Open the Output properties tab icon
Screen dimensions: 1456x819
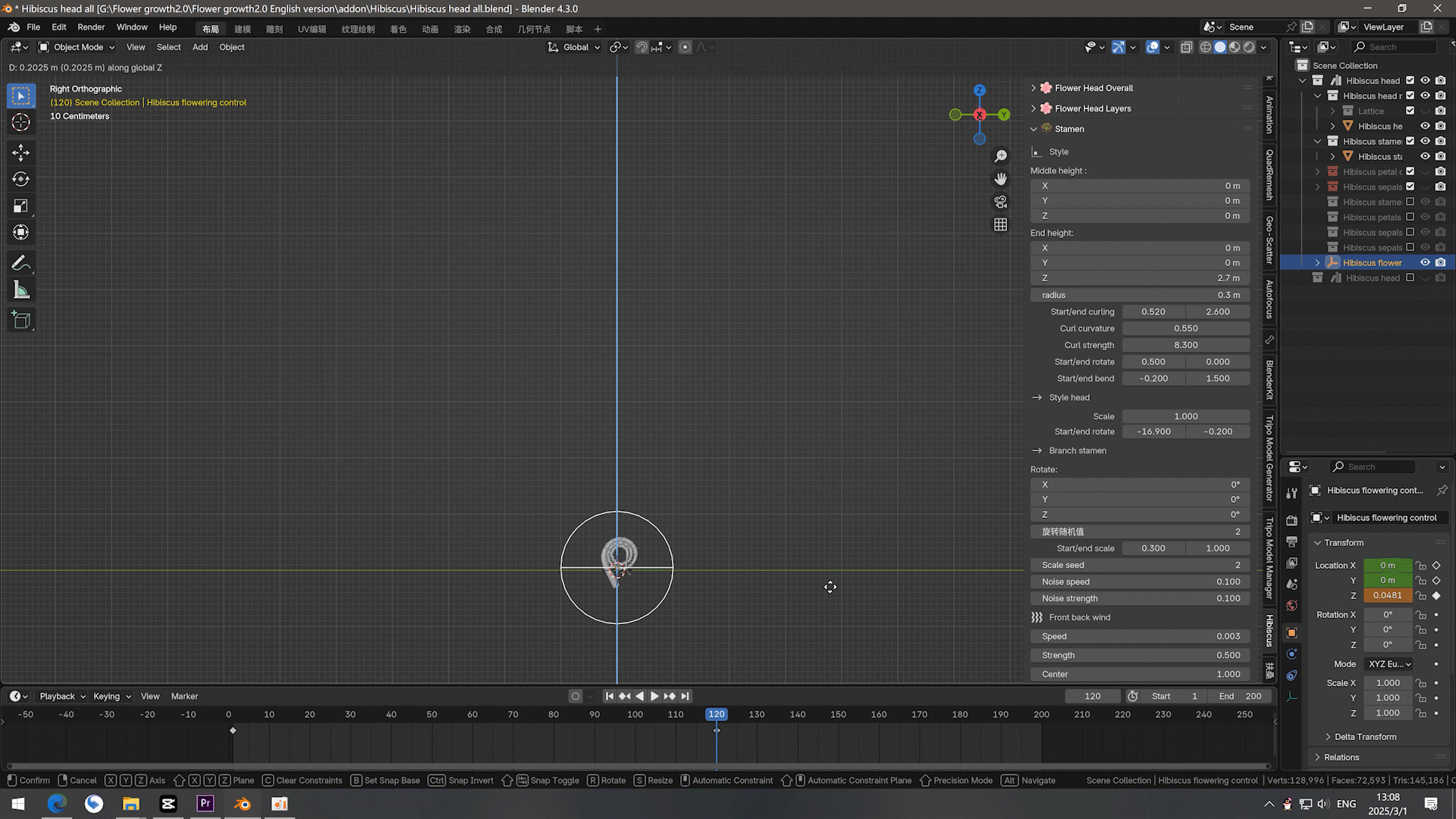pos(1292,541)
